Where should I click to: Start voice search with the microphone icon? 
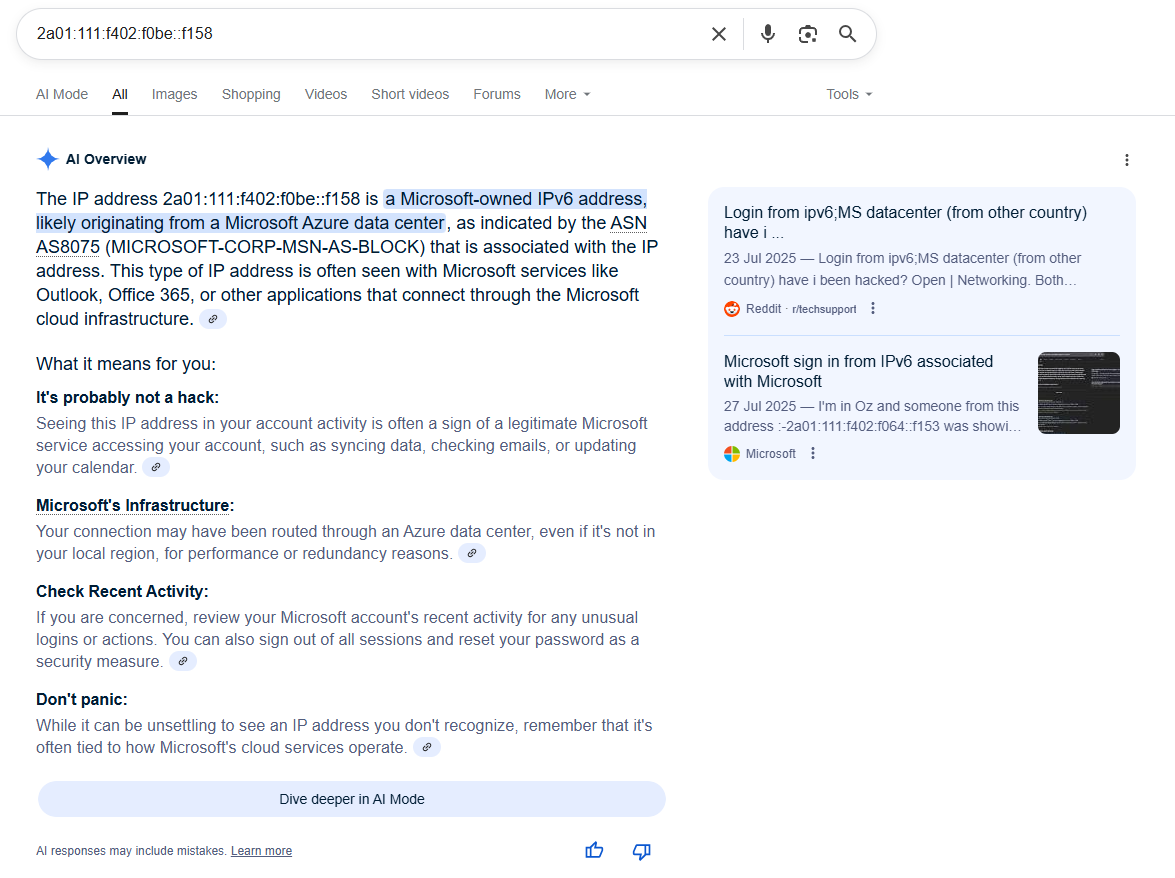click(x=767, y=34)
